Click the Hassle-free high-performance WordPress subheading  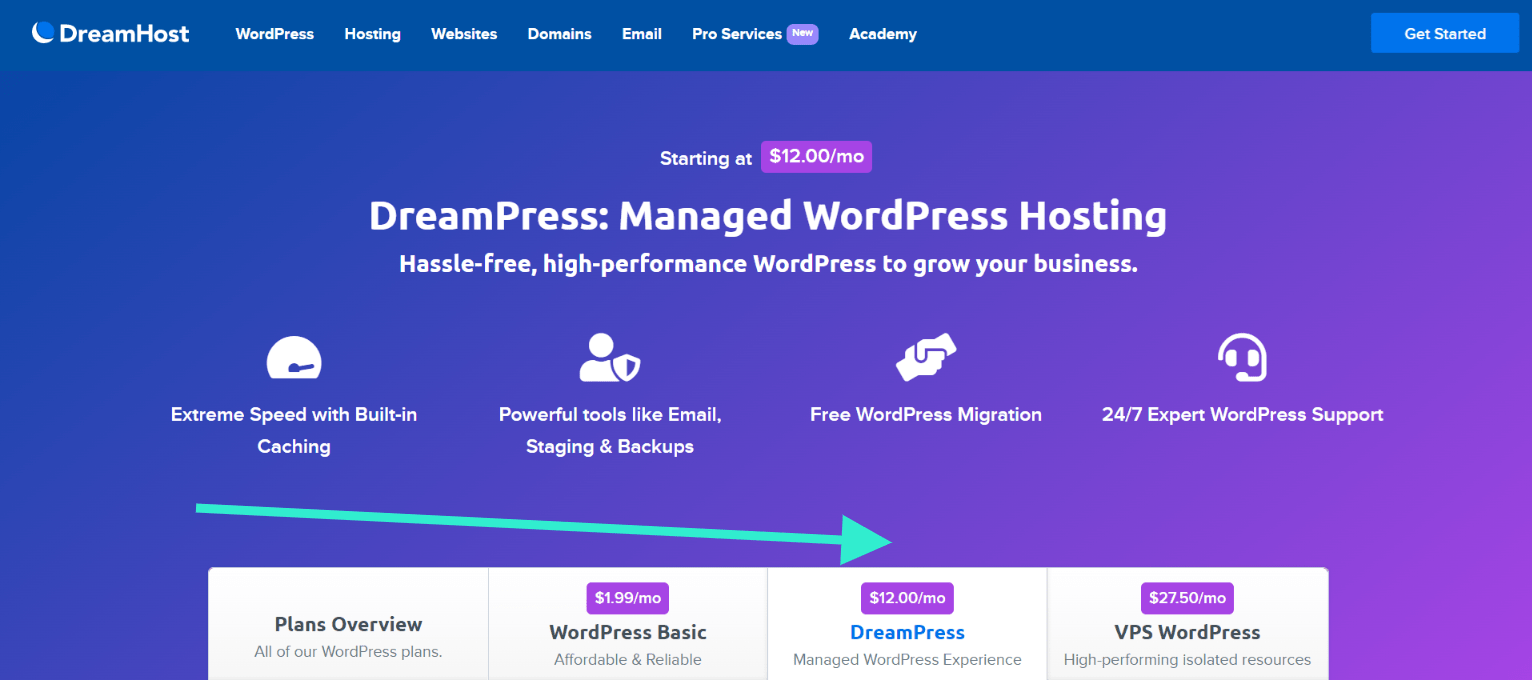click(x=768, y=265)
